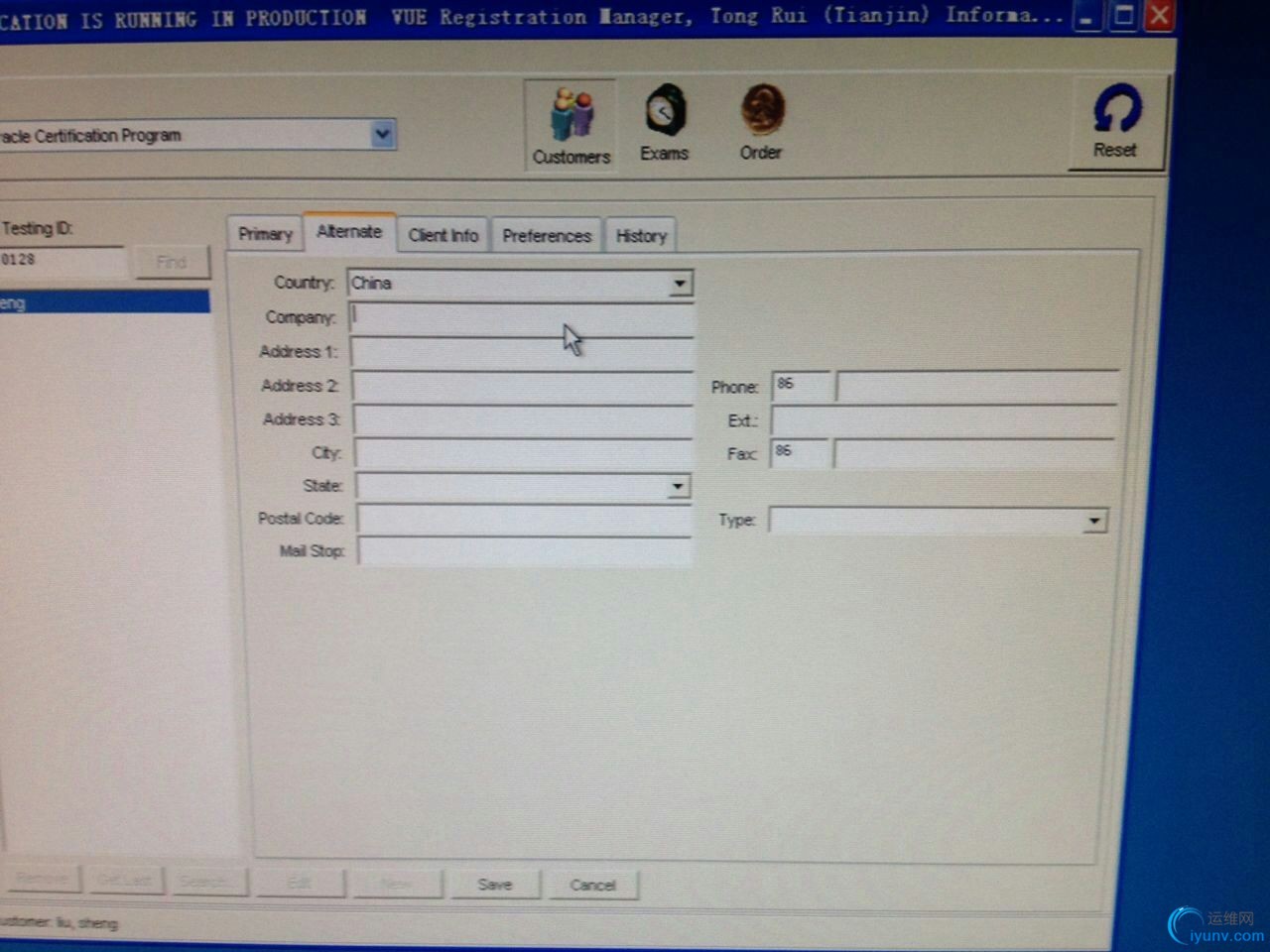Click the Phone country code field
The height and width of the screenshot is (952, 1270).
point(801,386)
